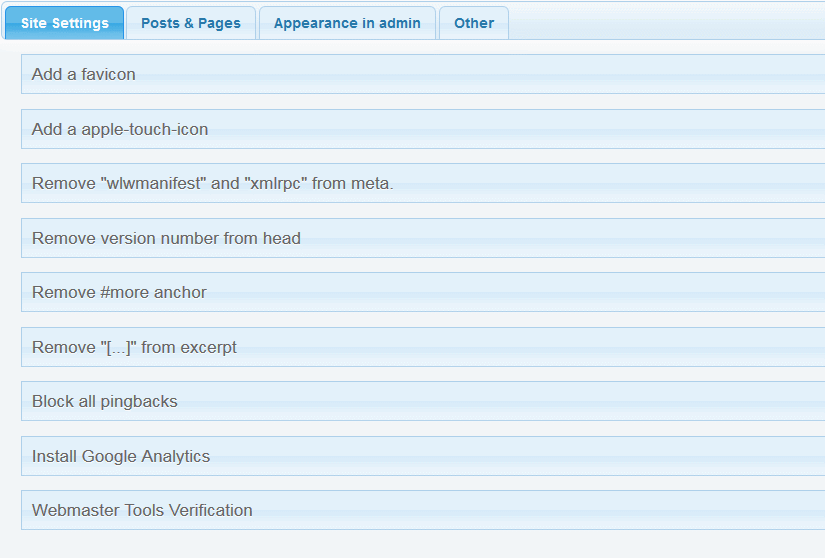Expand the Block all pingbacks section

click(x=423, y=401)
